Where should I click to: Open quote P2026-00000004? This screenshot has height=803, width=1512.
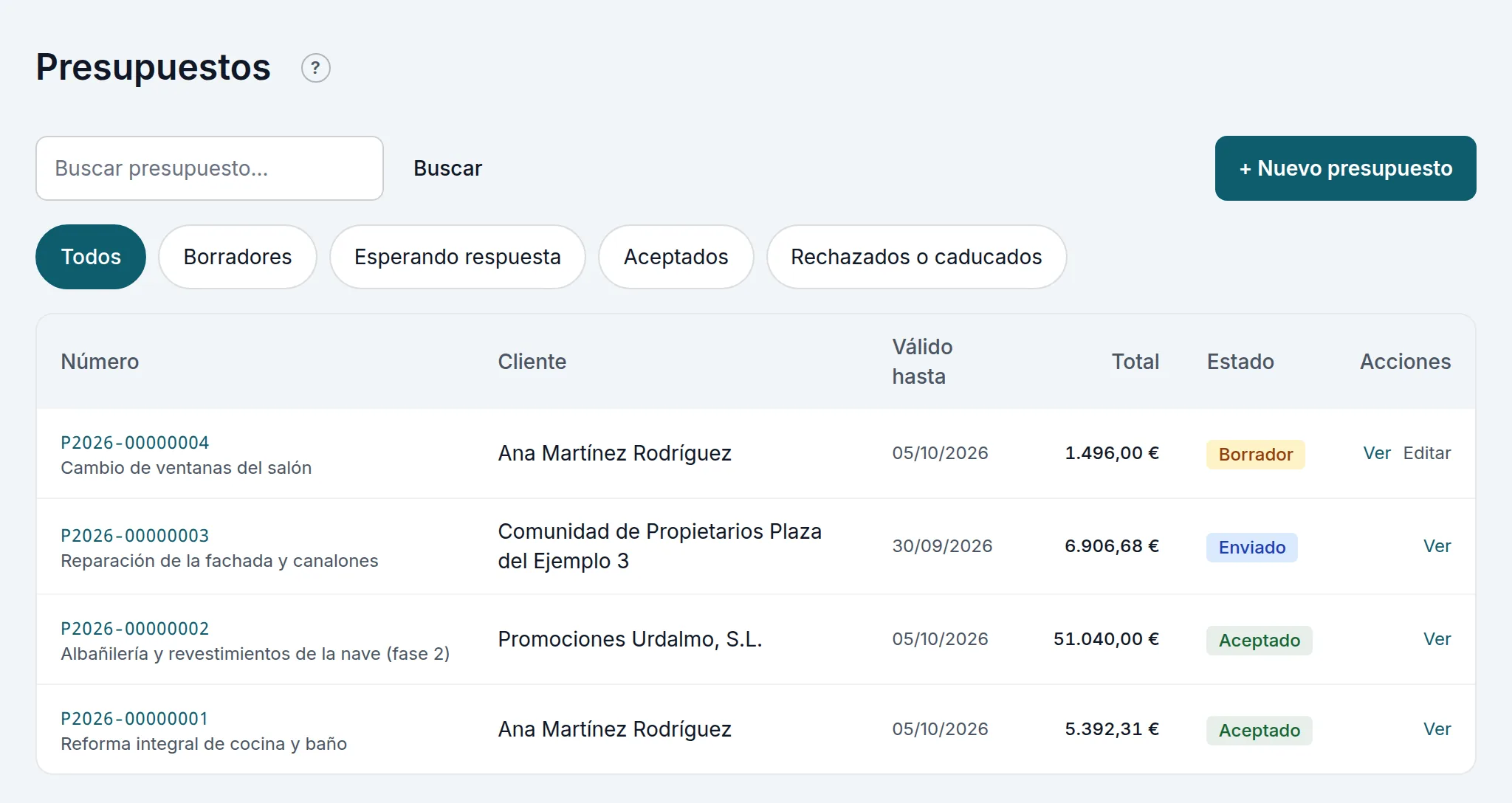click(134, 442)
